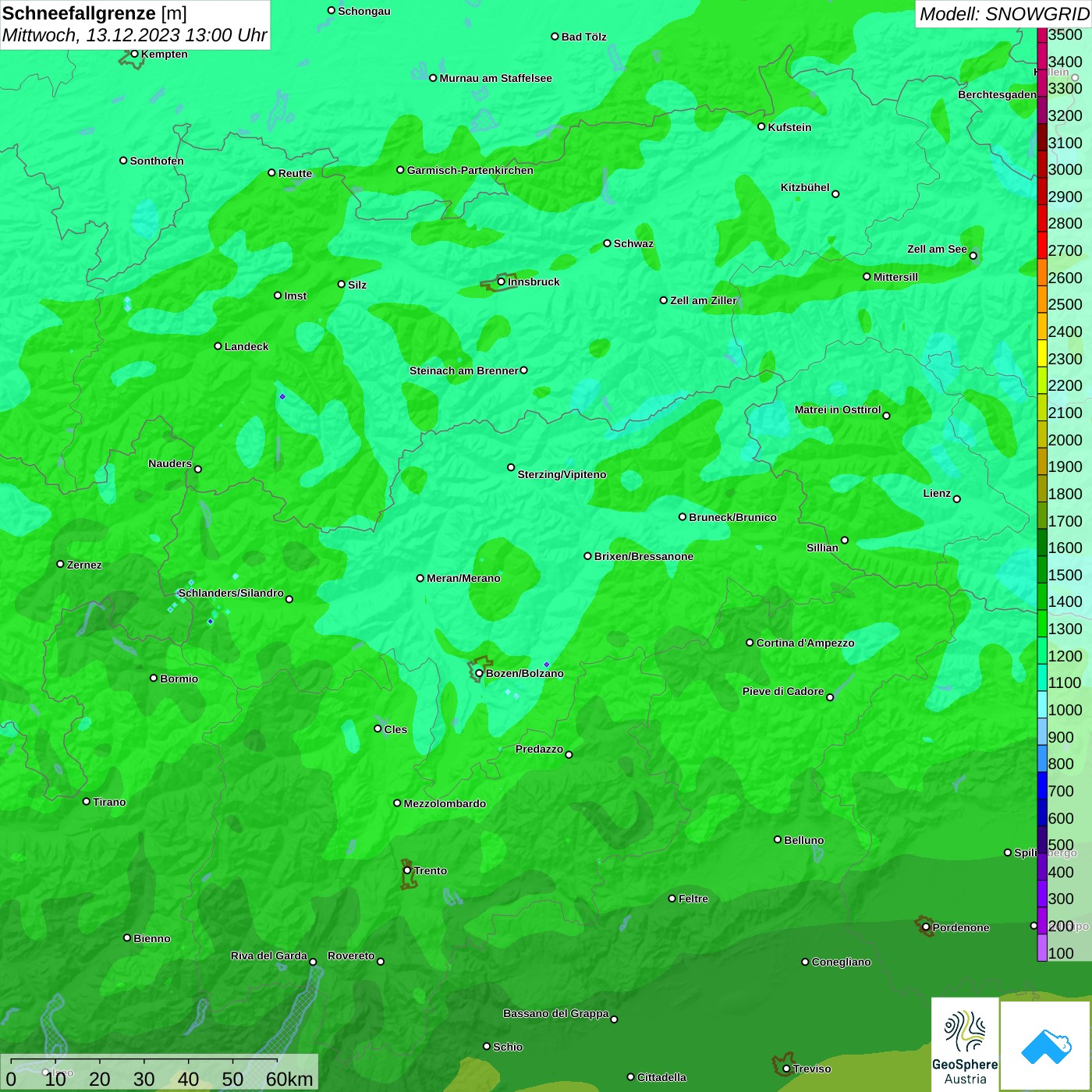Select the Meran/Merano marker dot
Viewport: 1092px width, 1092px height.
420,578
